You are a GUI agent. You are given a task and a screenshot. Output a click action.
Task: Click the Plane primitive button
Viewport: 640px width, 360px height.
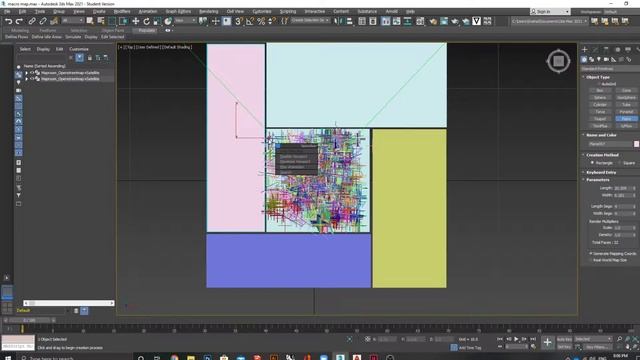627,119
